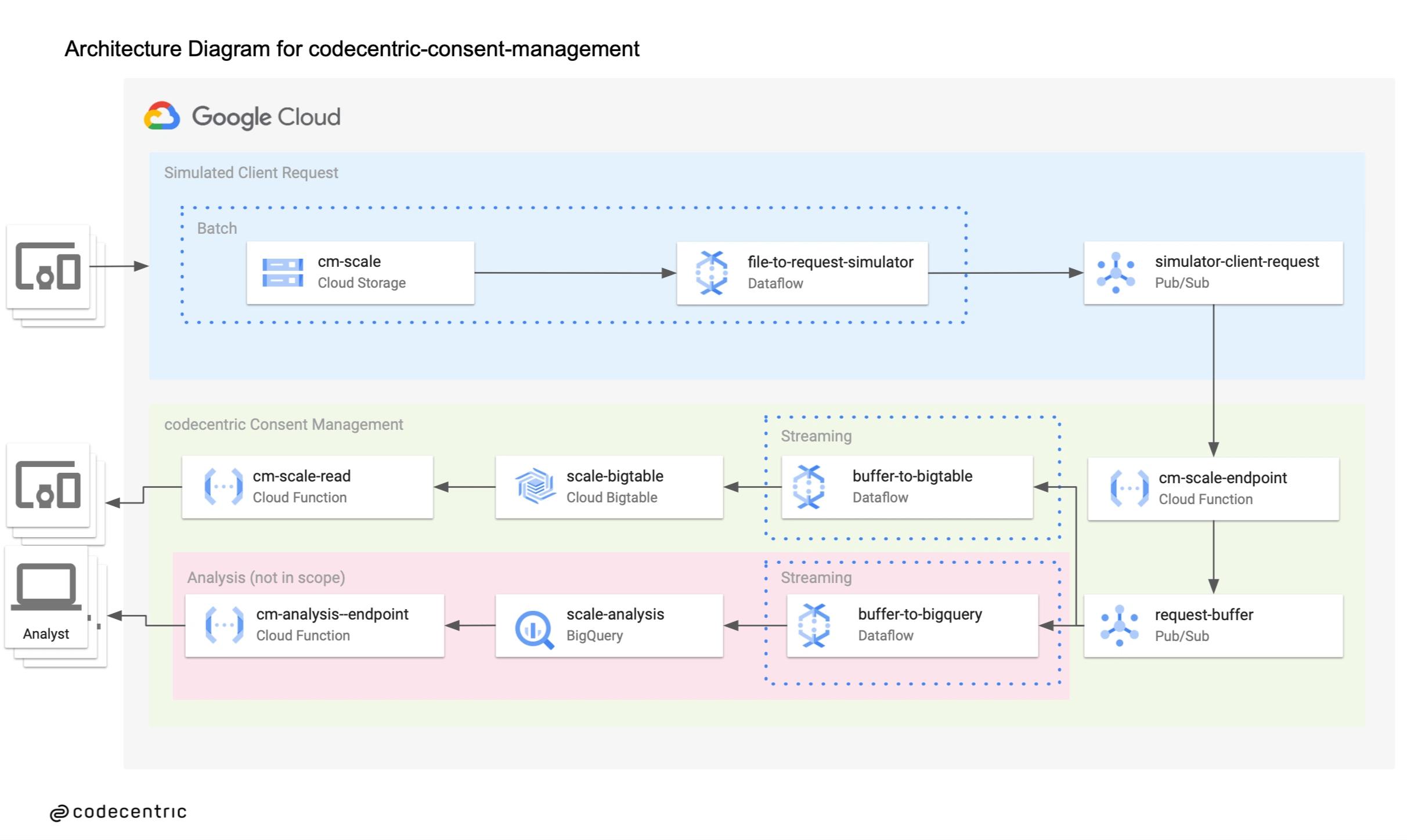Viewport: 1407px width, 840px height.
Task: Click the Analysis (not in scope) label
Action: [x=266, y=577]
